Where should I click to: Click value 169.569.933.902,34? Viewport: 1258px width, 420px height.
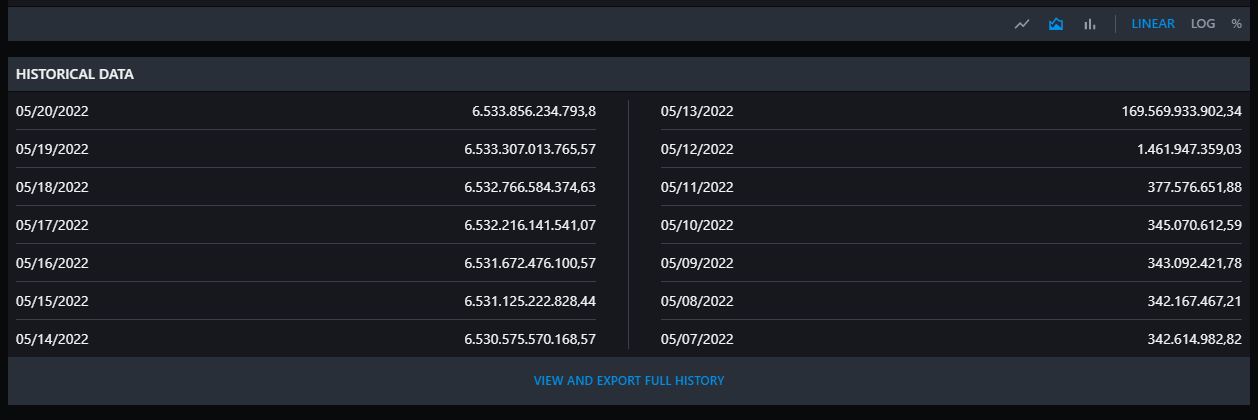(x=1182, y=111)
